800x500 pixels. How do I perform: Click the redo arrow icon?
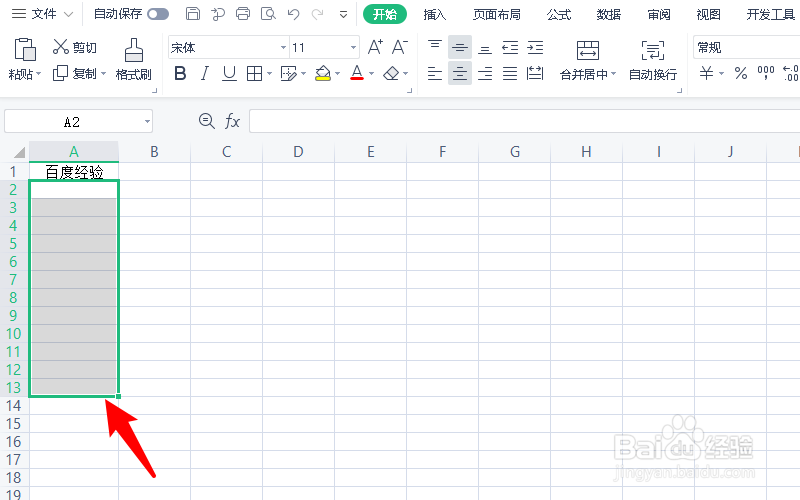click(x=317, y=14)
